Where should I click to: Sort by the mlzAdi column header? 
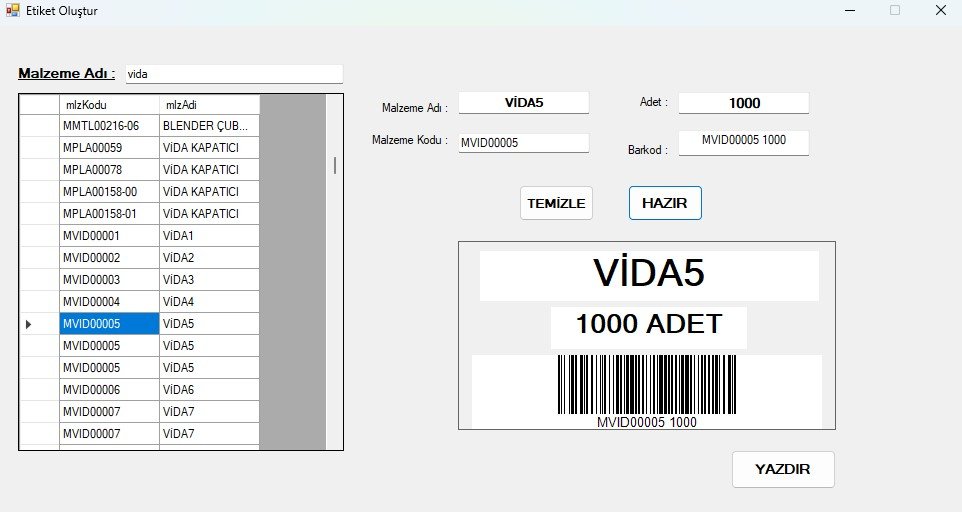coord(209,104)
